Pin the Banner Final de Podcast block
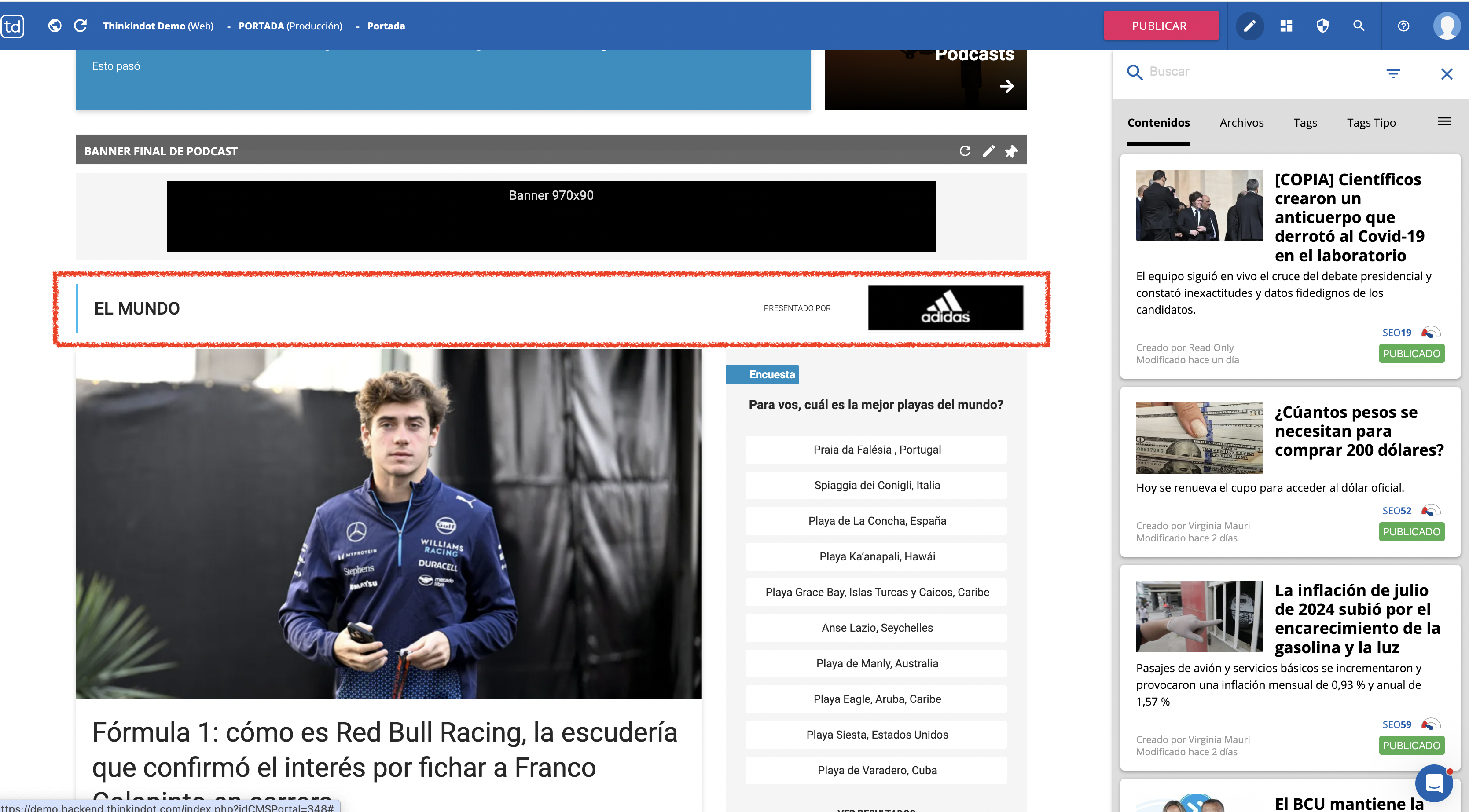 pyautogui.click(x=1011, y=151)
